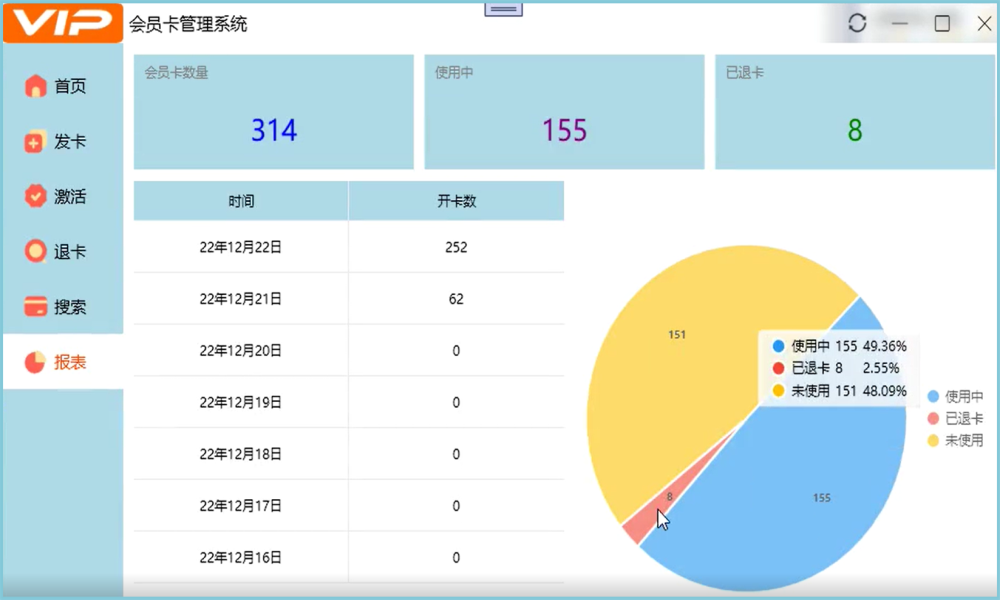1000x600 pixels.
Task: Select the 22年12月20日 date cell
Action: [241, 351]
